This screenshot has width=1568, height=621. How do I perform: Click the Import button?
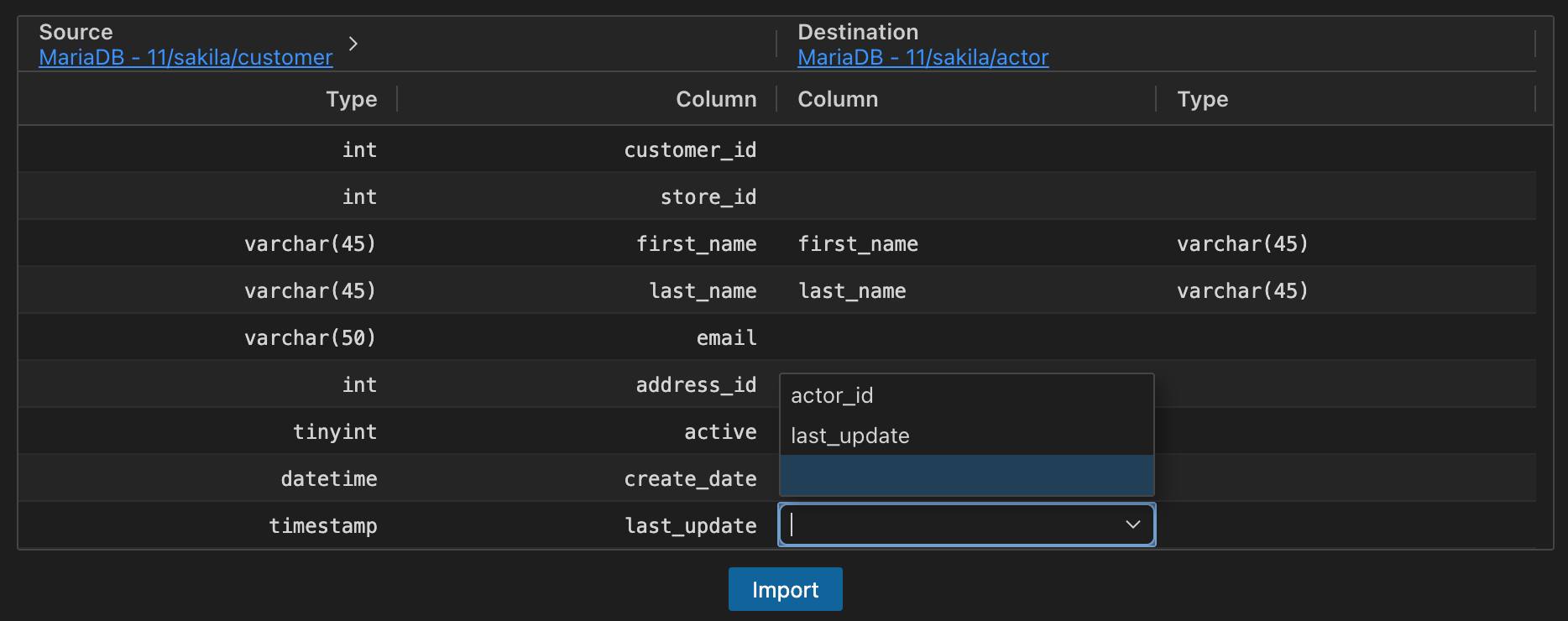[x=785, y=589]
